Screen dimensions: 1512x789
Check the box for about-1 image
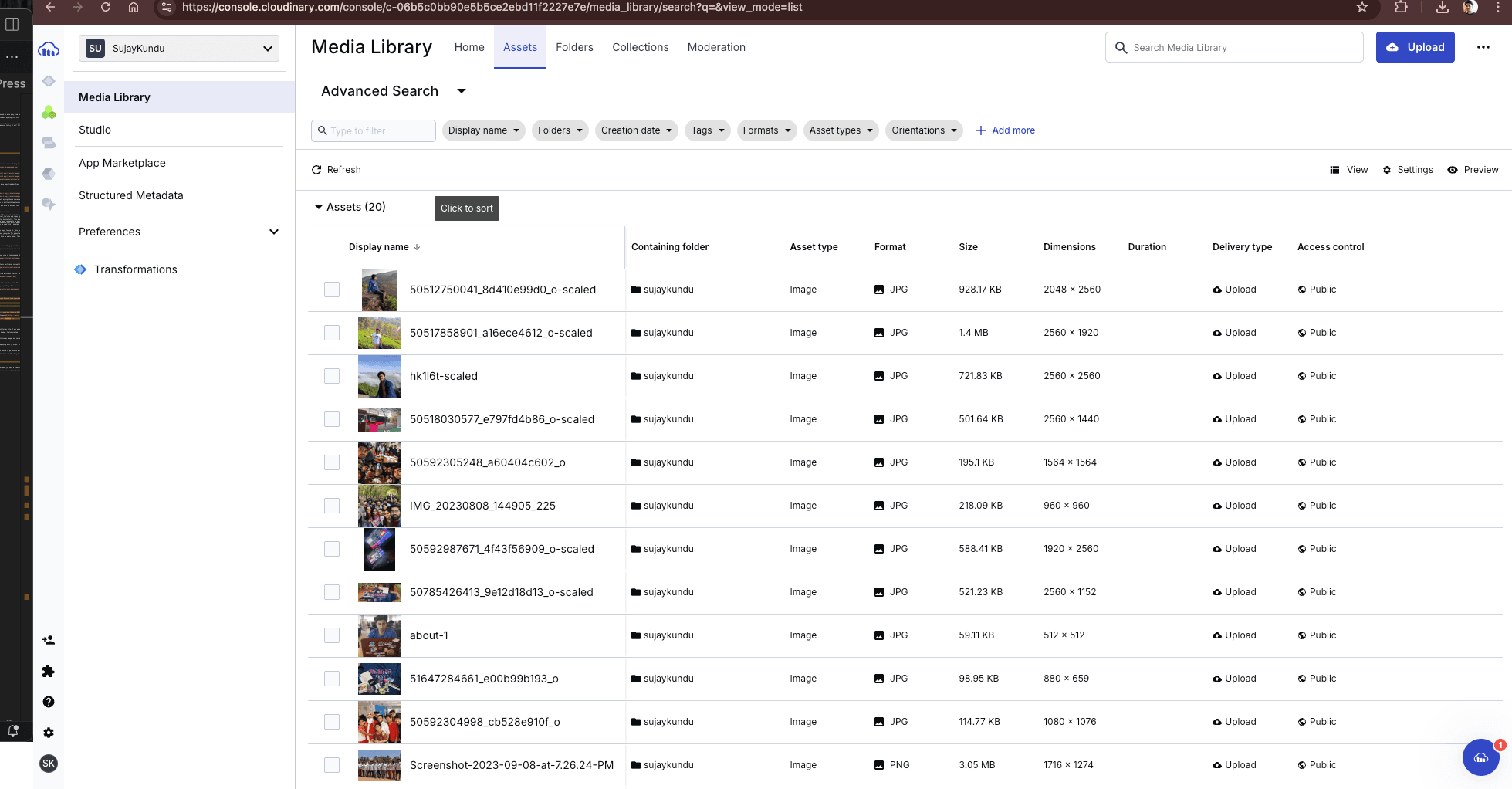[x=332, y=635]
